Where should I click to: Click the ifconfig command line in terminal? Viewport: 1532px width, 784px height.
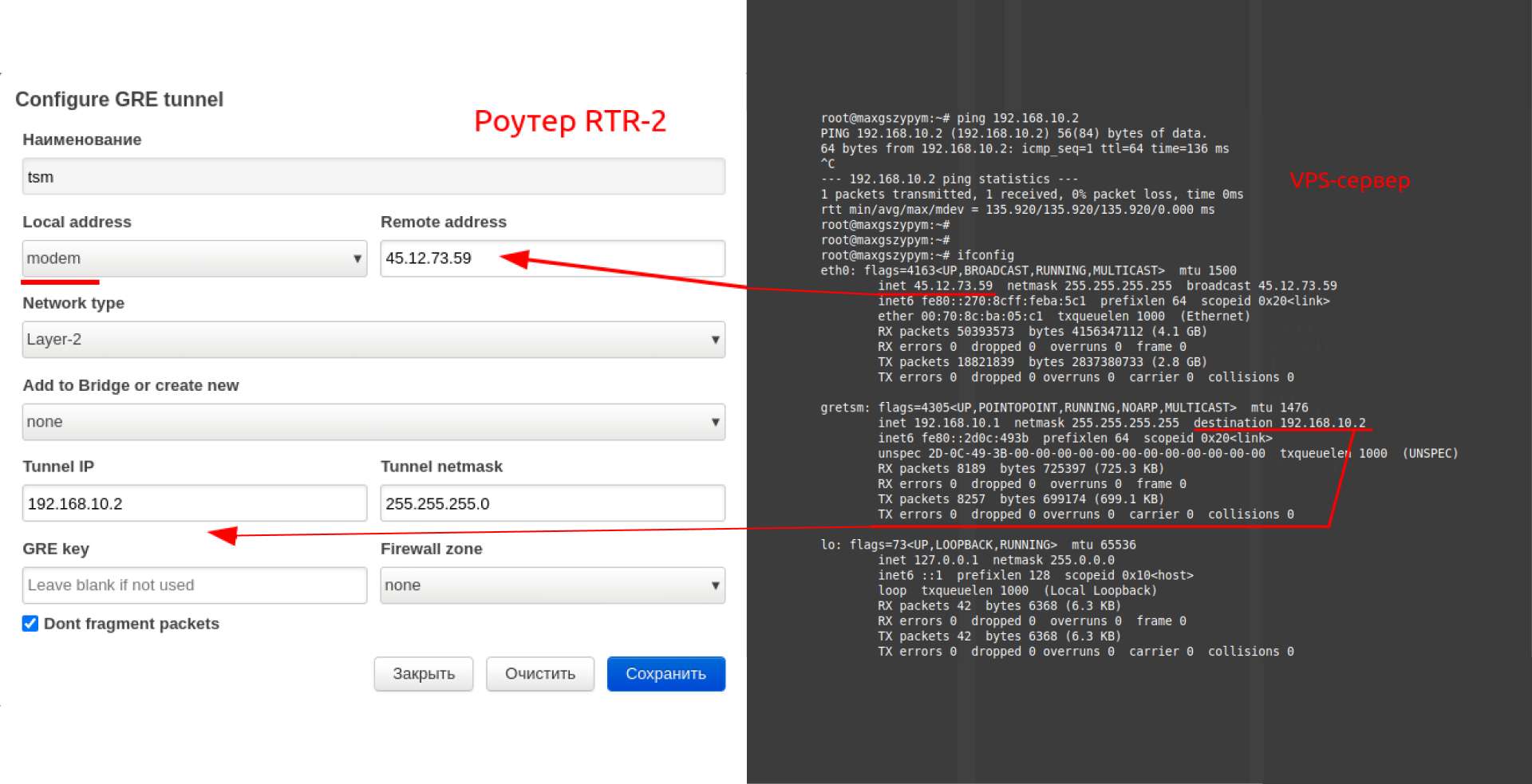[918, 255]
